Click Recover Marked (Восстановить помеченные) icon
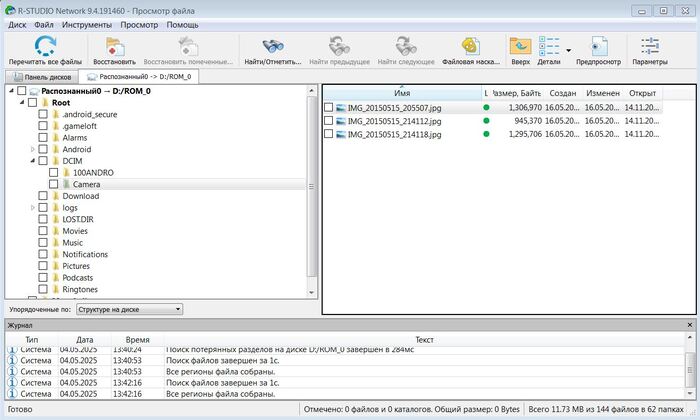Image resolution: width=700 pixels, height=420 pixels. (188, 46)
